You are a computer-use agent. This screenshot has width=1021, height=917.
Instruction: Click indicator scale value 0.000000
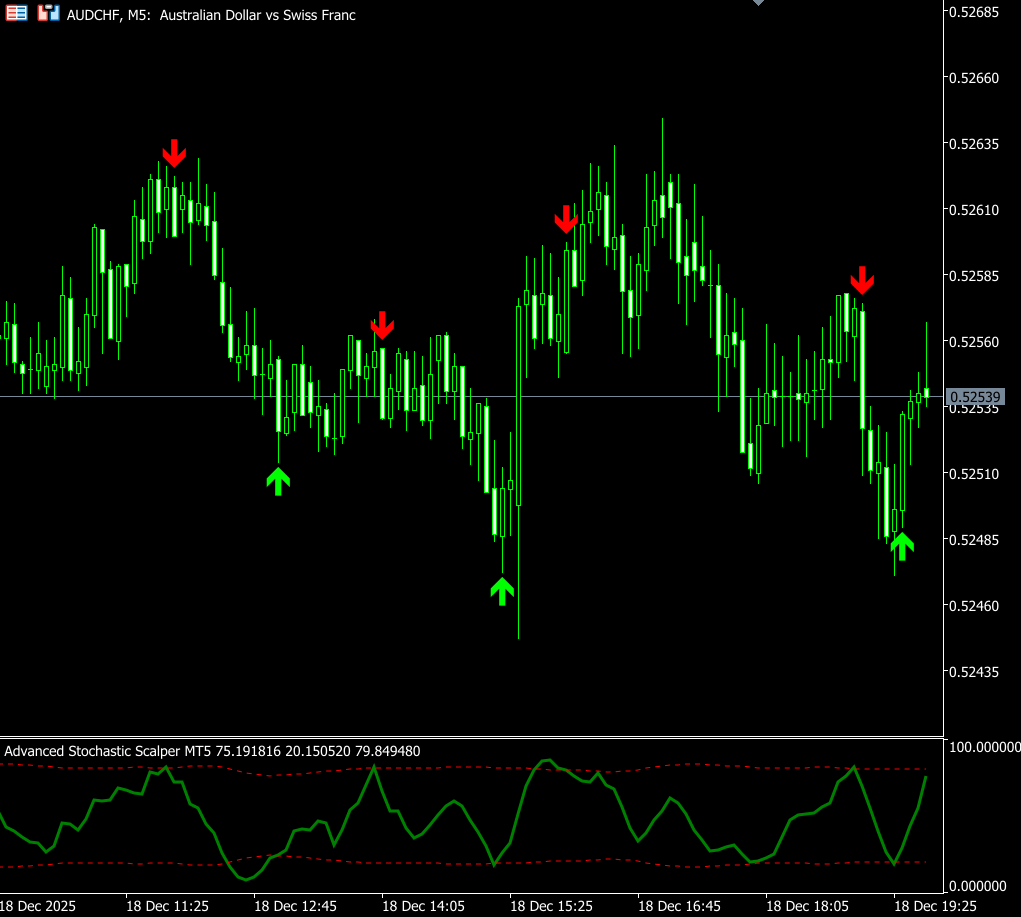click(x=978, y=886)
